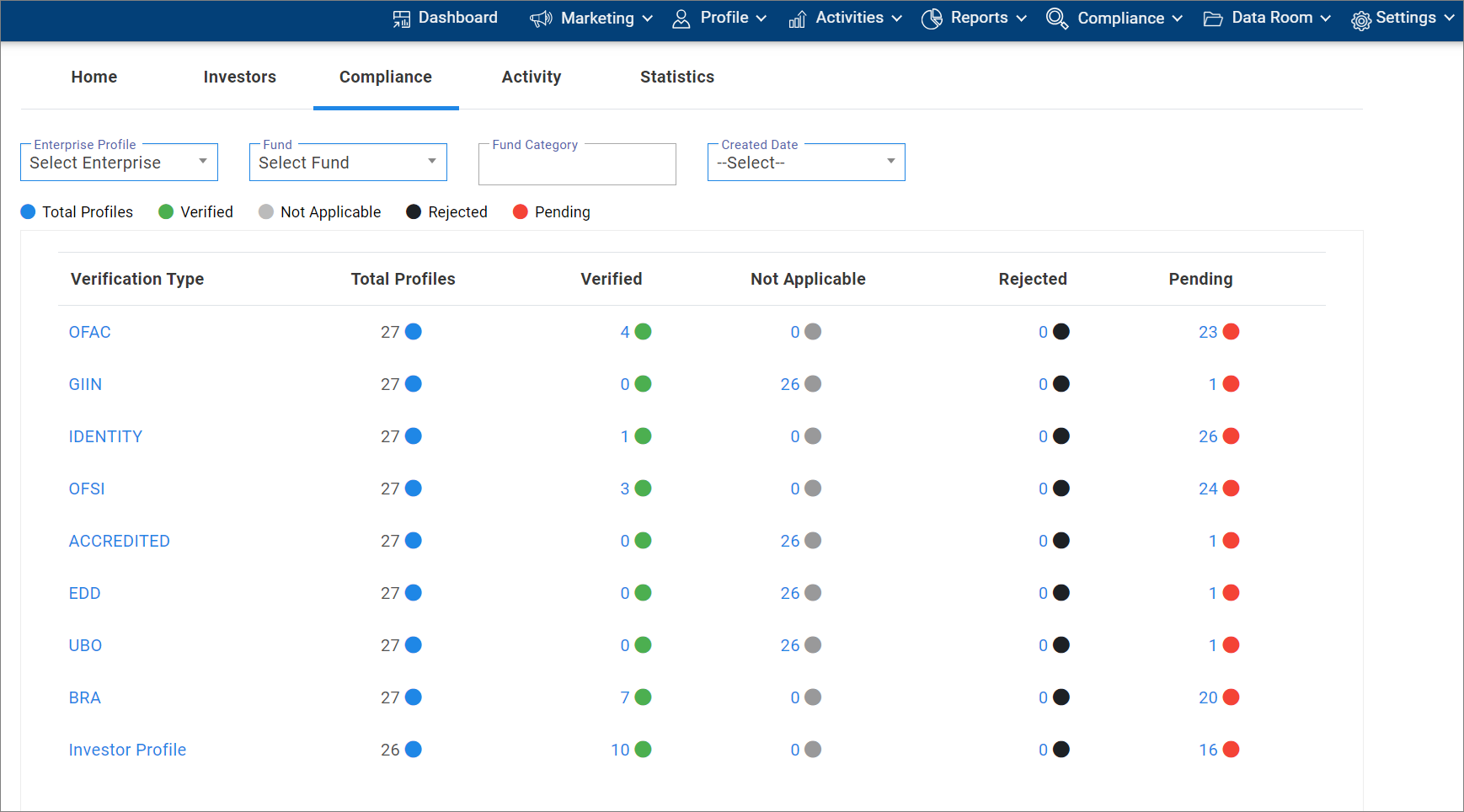Viewport: 1464px width, 812px height.
Task: Expand the Data Room menu chevron
Action: [1326, 19]
